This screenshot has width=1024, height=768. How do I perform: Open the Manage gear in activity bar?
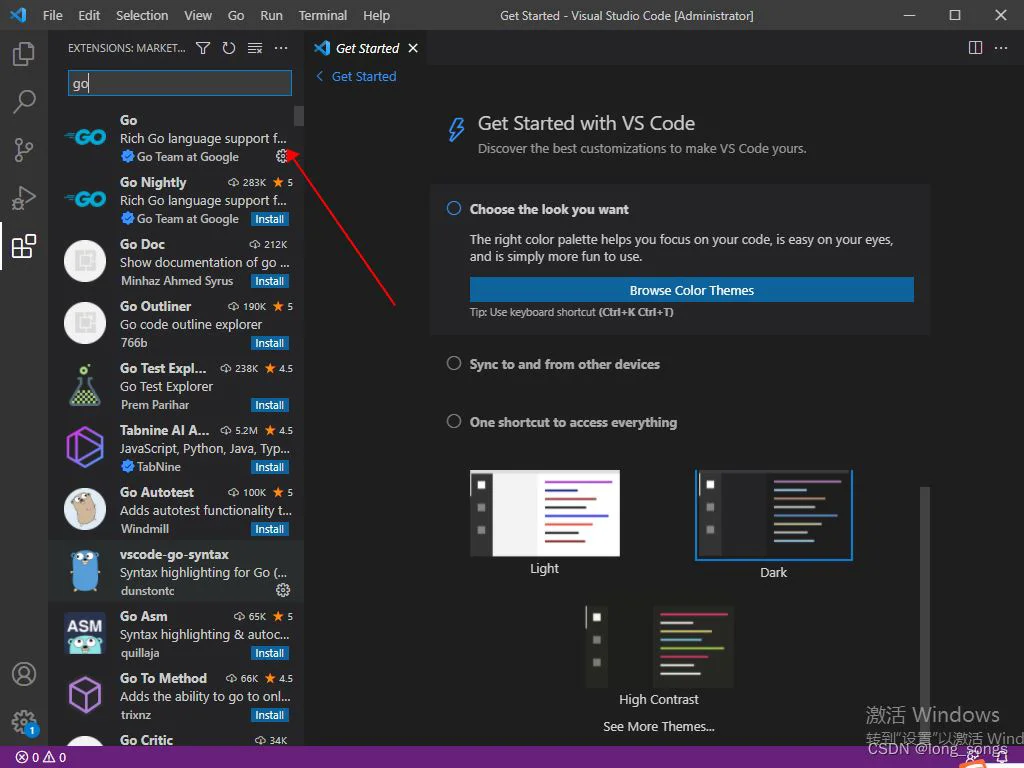(x=24, y=722)
